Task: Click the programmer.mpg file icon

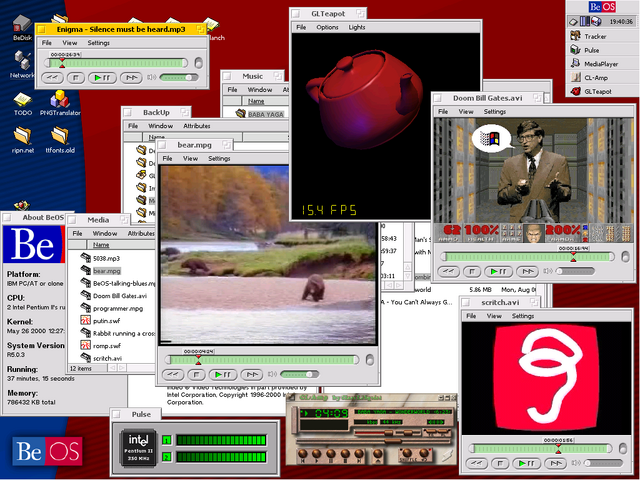Action: point(86,308)
